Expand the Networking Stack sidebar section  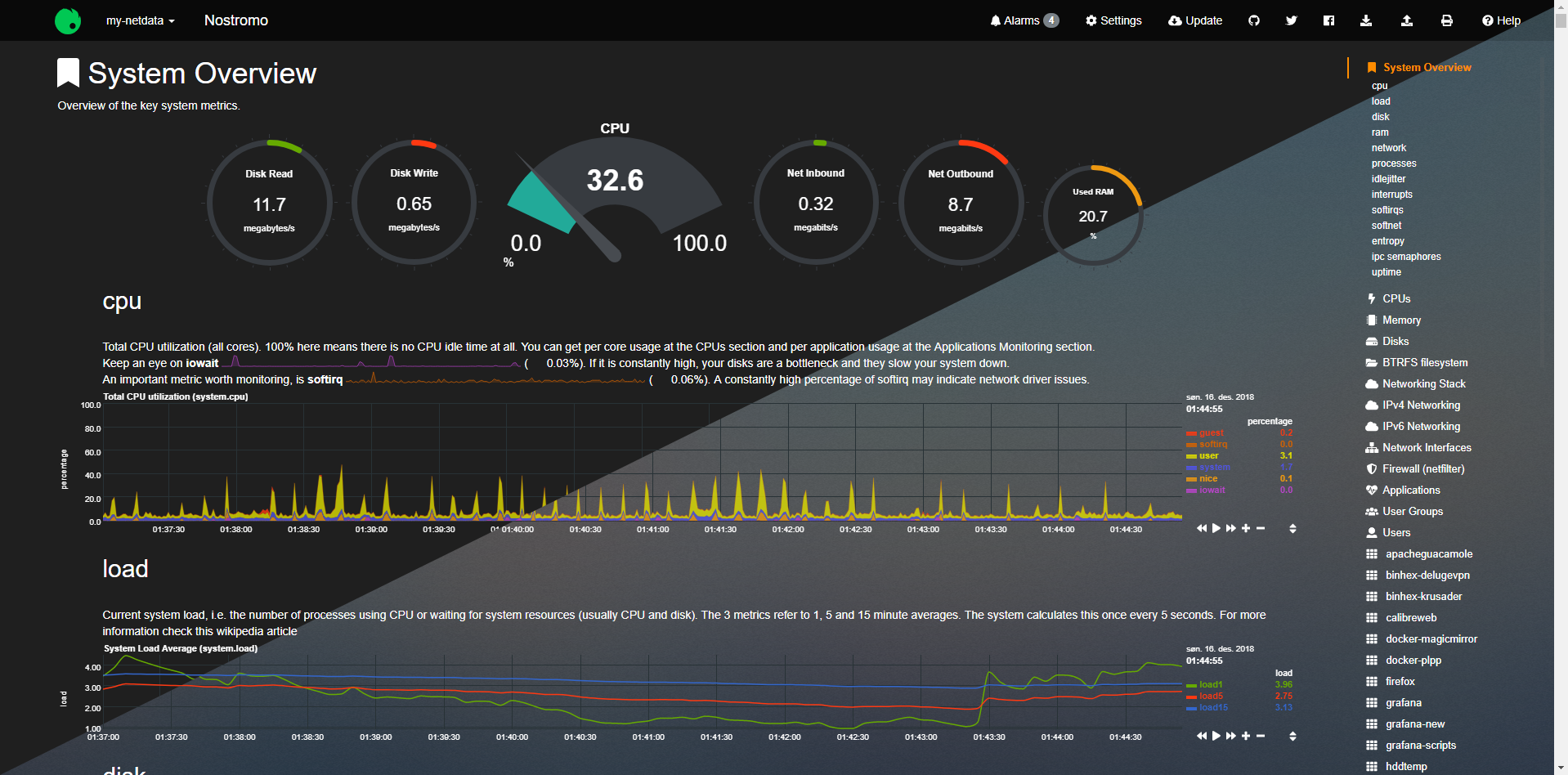(x=1423, y=384)
